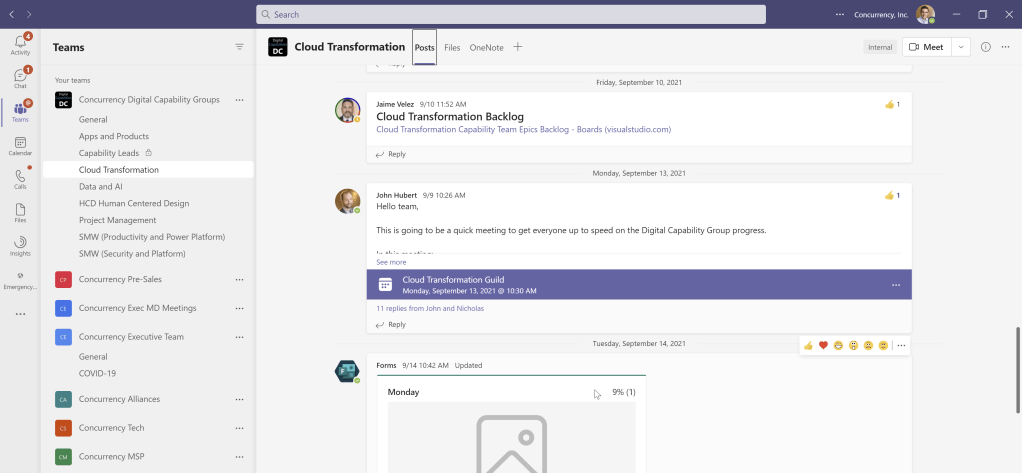
Task: Select the Data and AI channel
Action: (x=101, y=187)
